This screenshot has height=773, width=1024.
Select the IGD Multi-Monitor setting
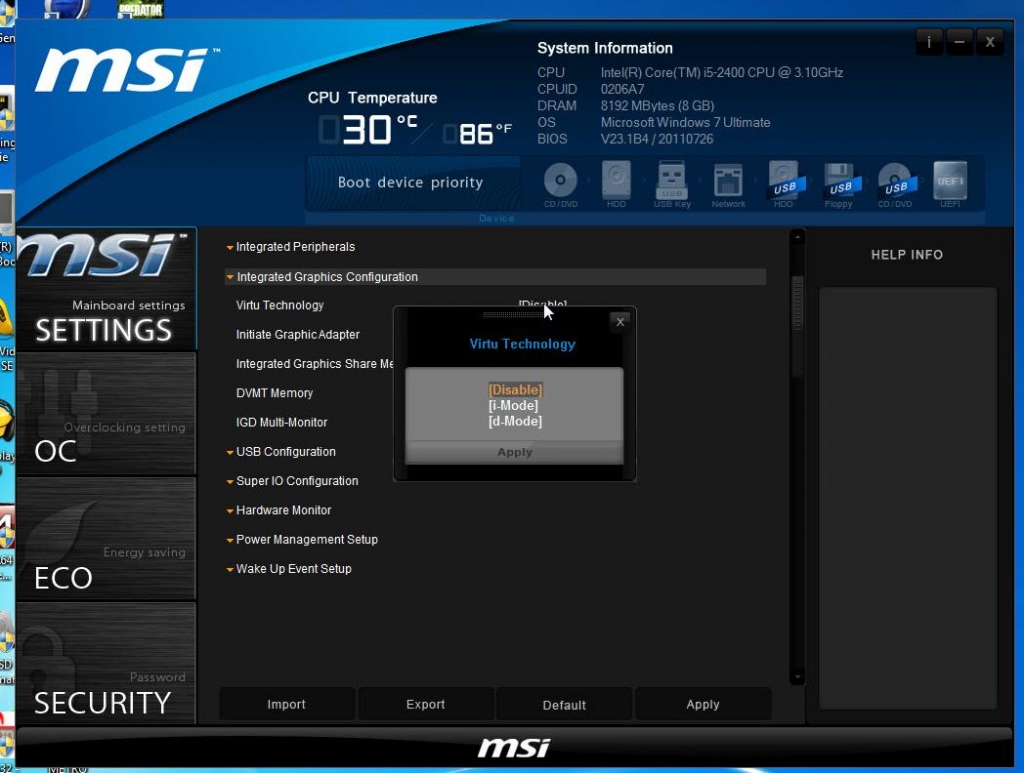pos(281,423)
